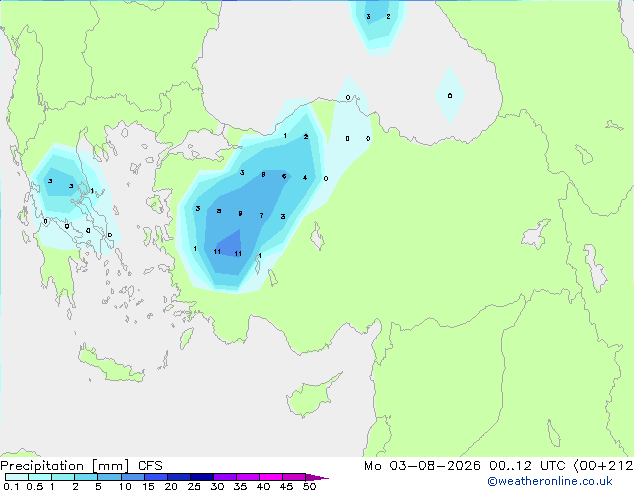Click the island of Cyprus on the map

pyautogui.click(x=312, y=397)
